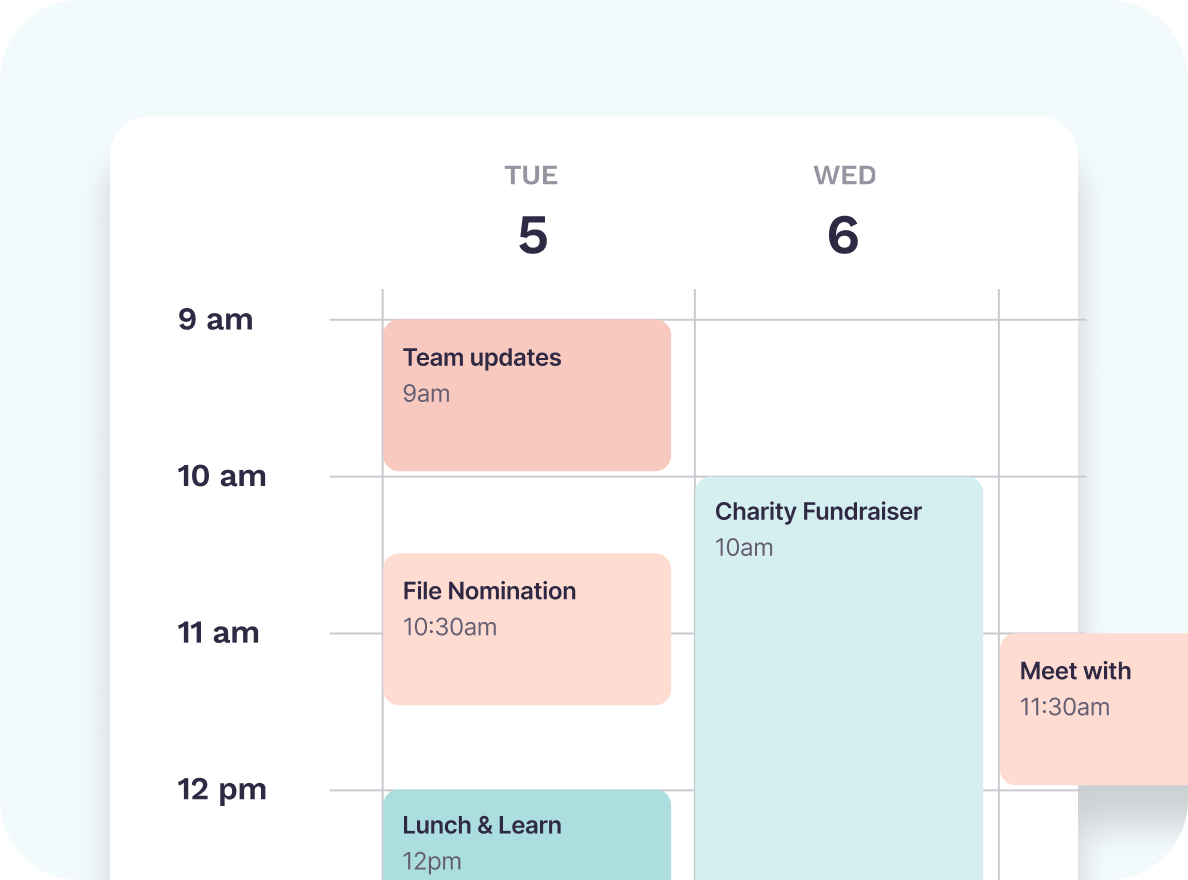
Task: Click the 11:30am text under "Meet with"
Action: (x=1064, y=708)
